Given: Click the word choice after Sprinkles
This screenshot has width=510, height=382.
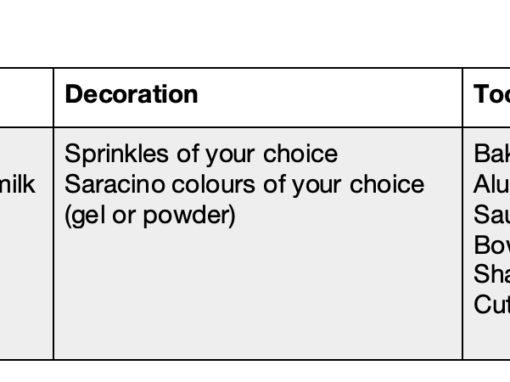Looking at the screenshot, I should point(301,154).
